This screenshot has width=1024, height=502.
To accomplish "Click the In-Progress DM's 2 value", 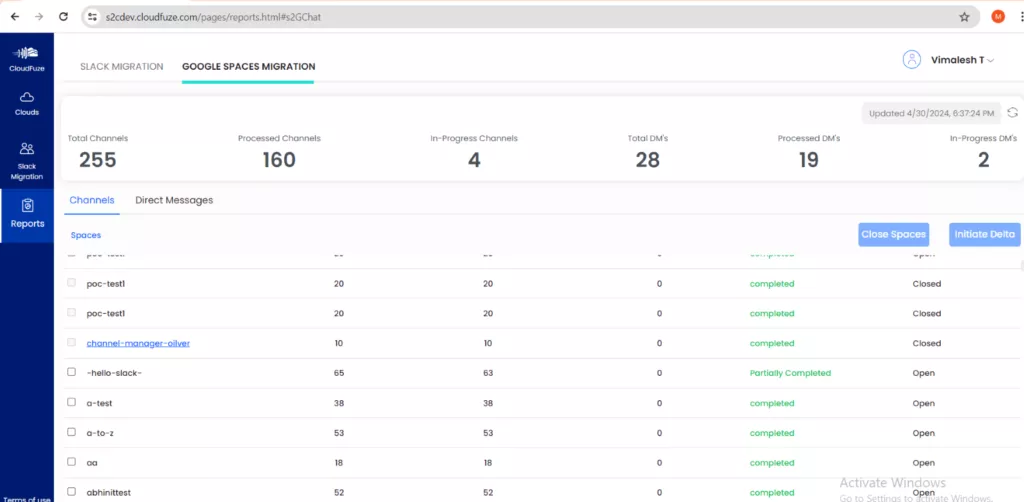I will [984, 160].
